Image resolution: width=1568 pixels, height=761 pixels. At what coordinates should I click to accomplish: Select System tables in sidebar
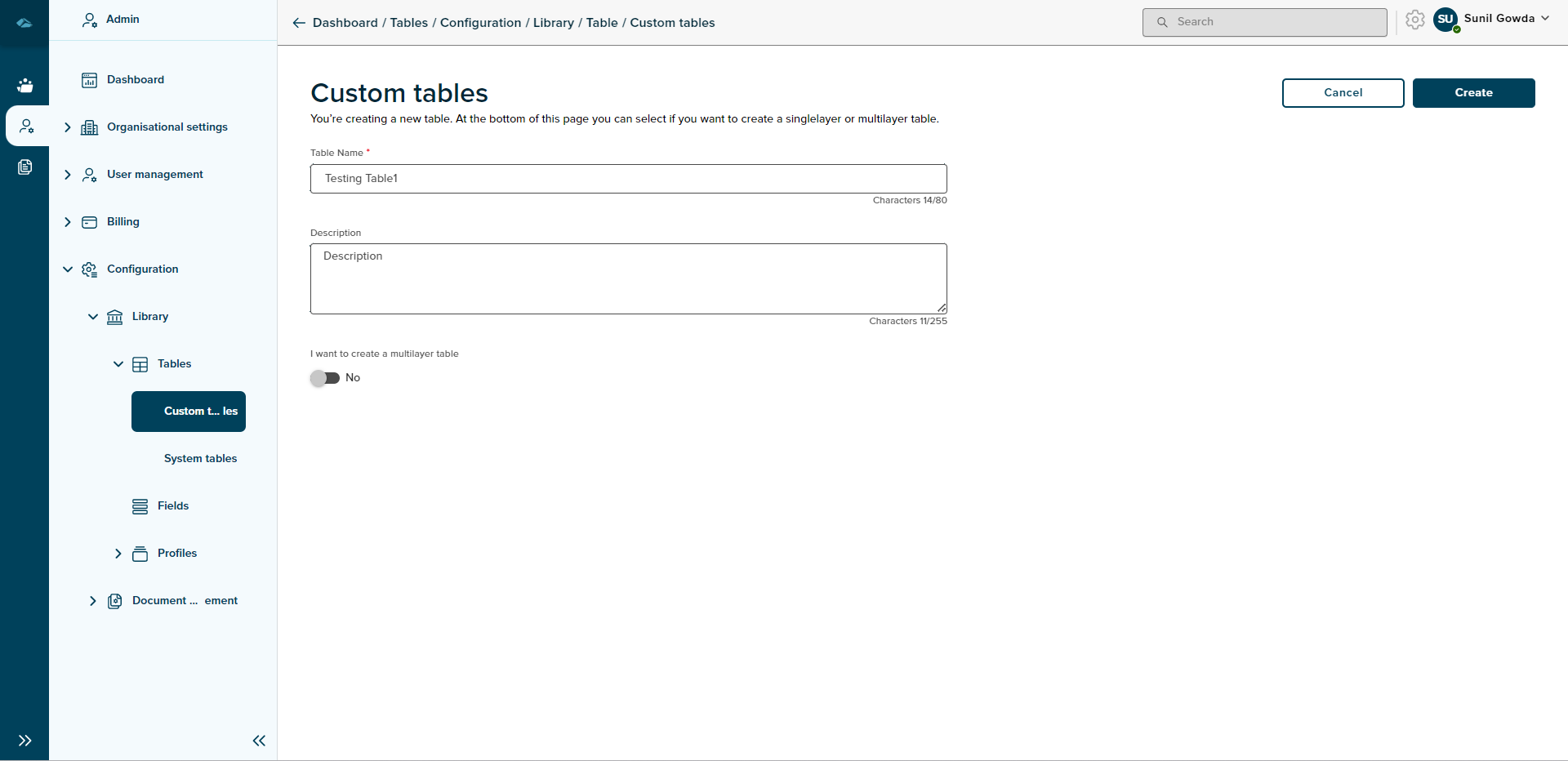(200, 459)
